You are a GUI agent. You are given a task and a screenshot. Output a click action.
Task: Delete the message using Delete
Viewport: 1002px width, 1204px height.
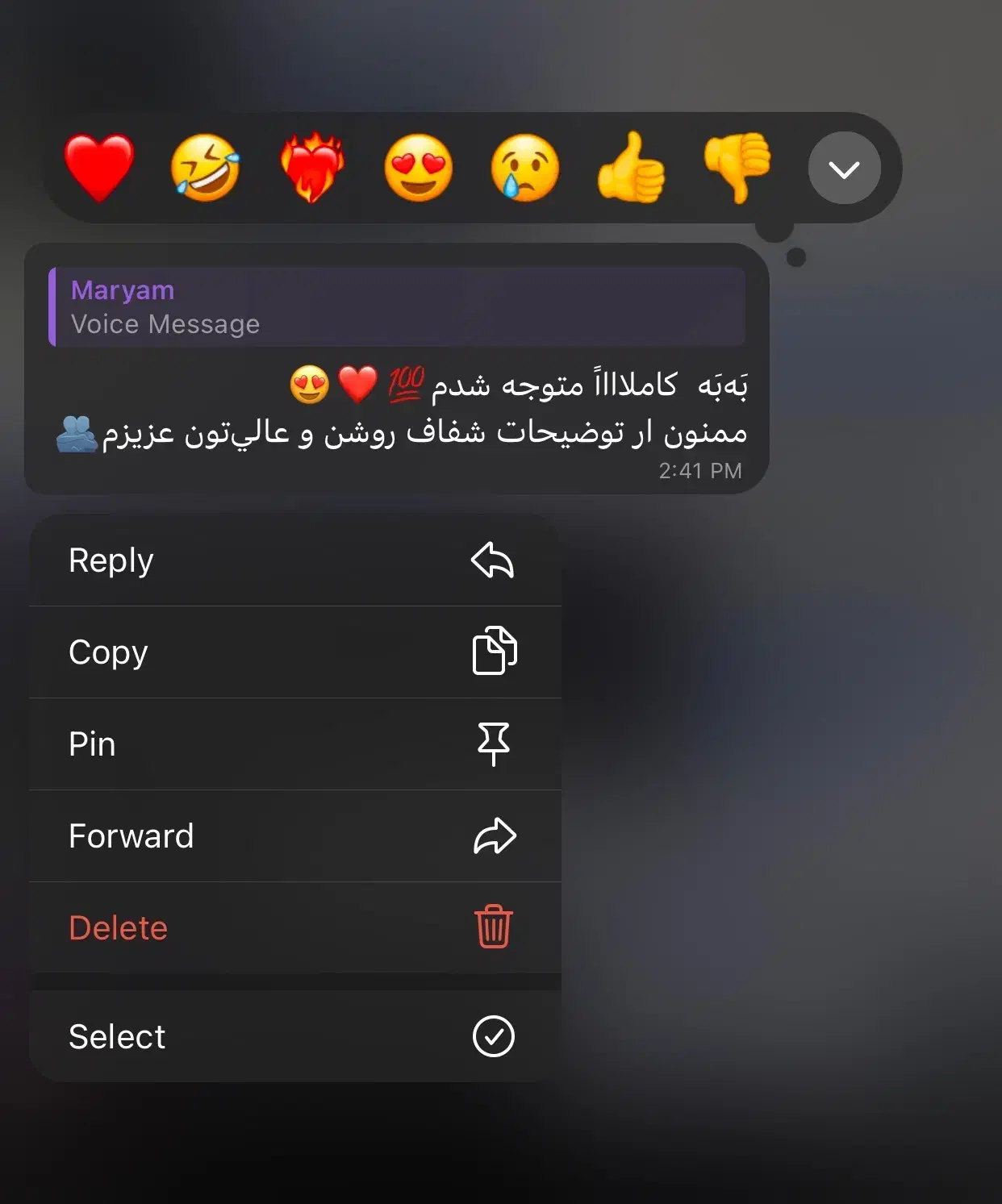coord(295,928)
